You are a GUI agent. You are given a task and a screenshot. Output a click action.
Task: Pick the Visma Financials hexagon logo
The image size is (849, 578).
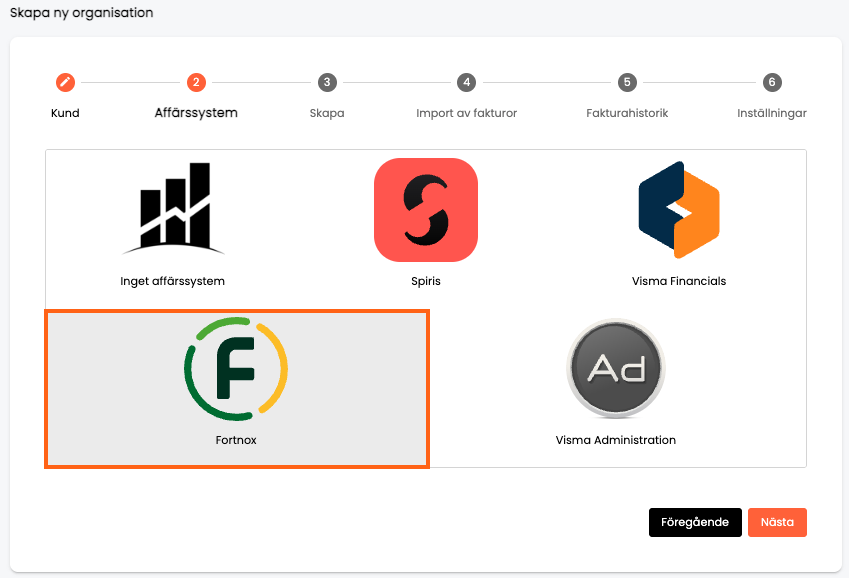click(x=679, y=210)
